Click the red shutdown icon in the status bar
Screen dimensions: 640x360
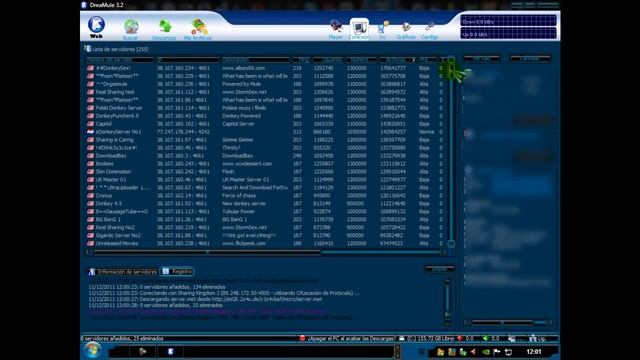click(x=302, y=338)
